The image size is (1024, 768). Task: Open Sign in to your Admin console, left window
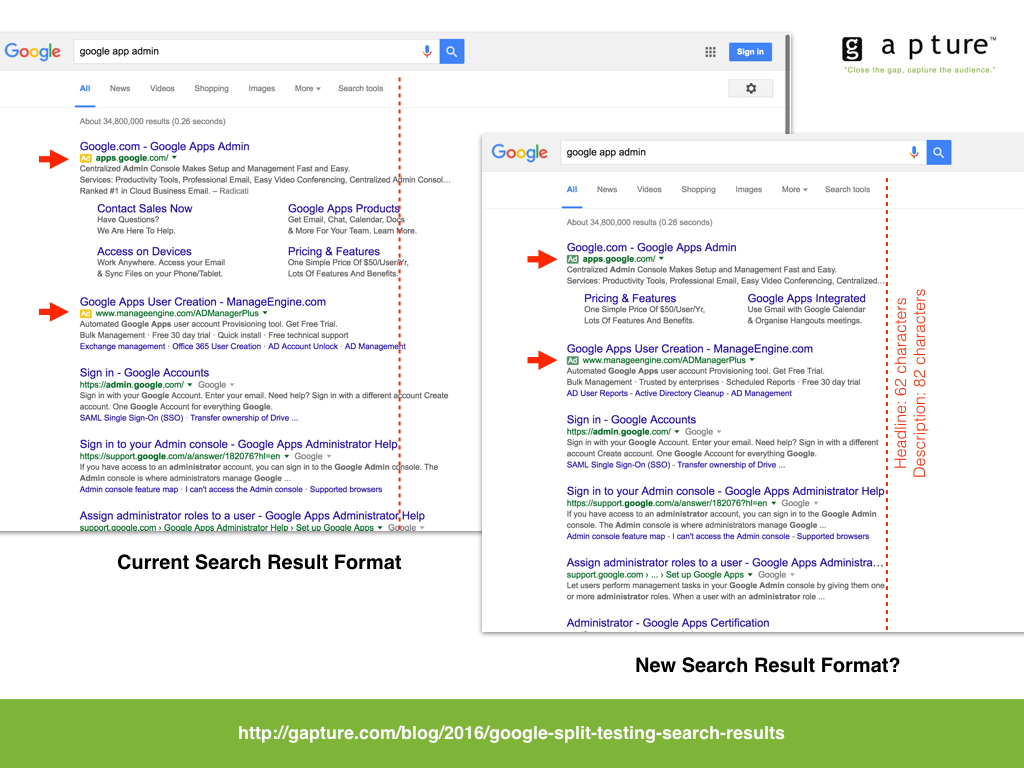(238, 444)
